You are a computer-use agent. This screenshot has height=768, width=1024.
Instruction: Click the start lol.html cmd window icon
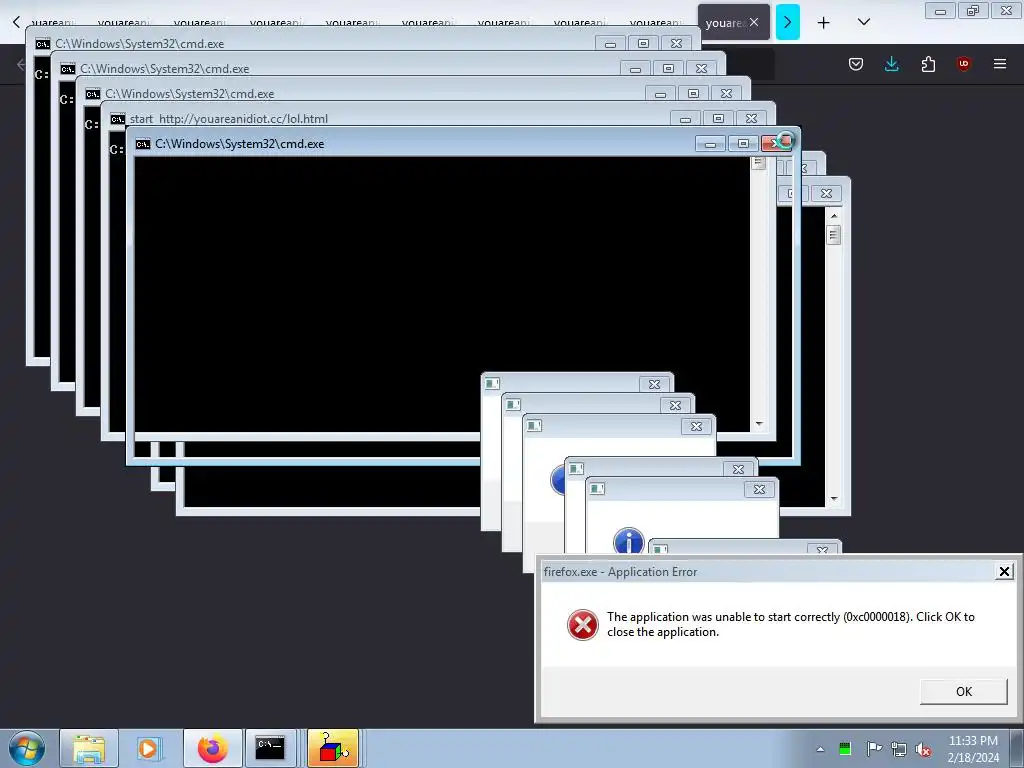118,120
